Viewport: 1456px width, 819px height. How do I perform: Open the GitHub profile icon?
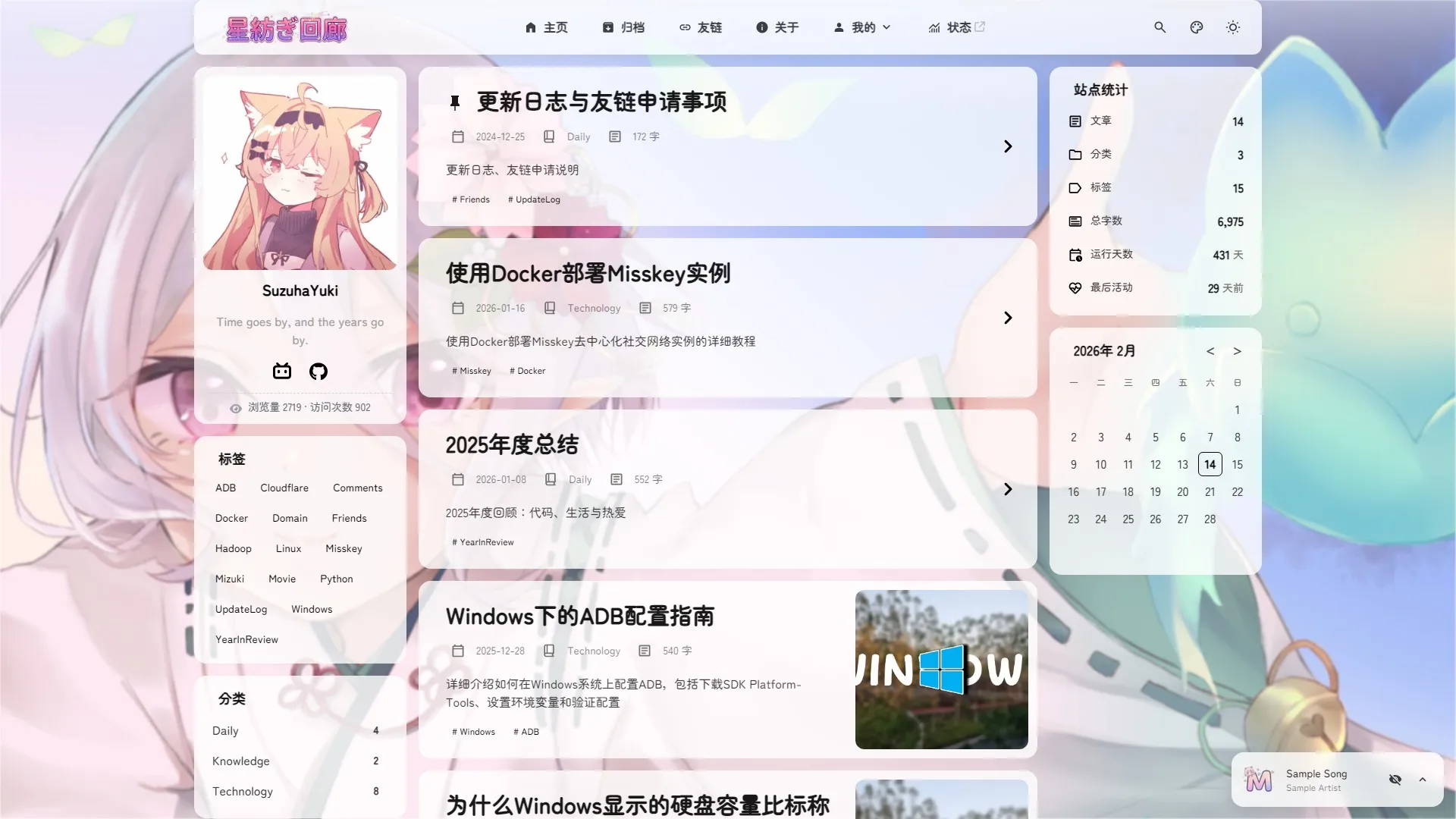318,371
